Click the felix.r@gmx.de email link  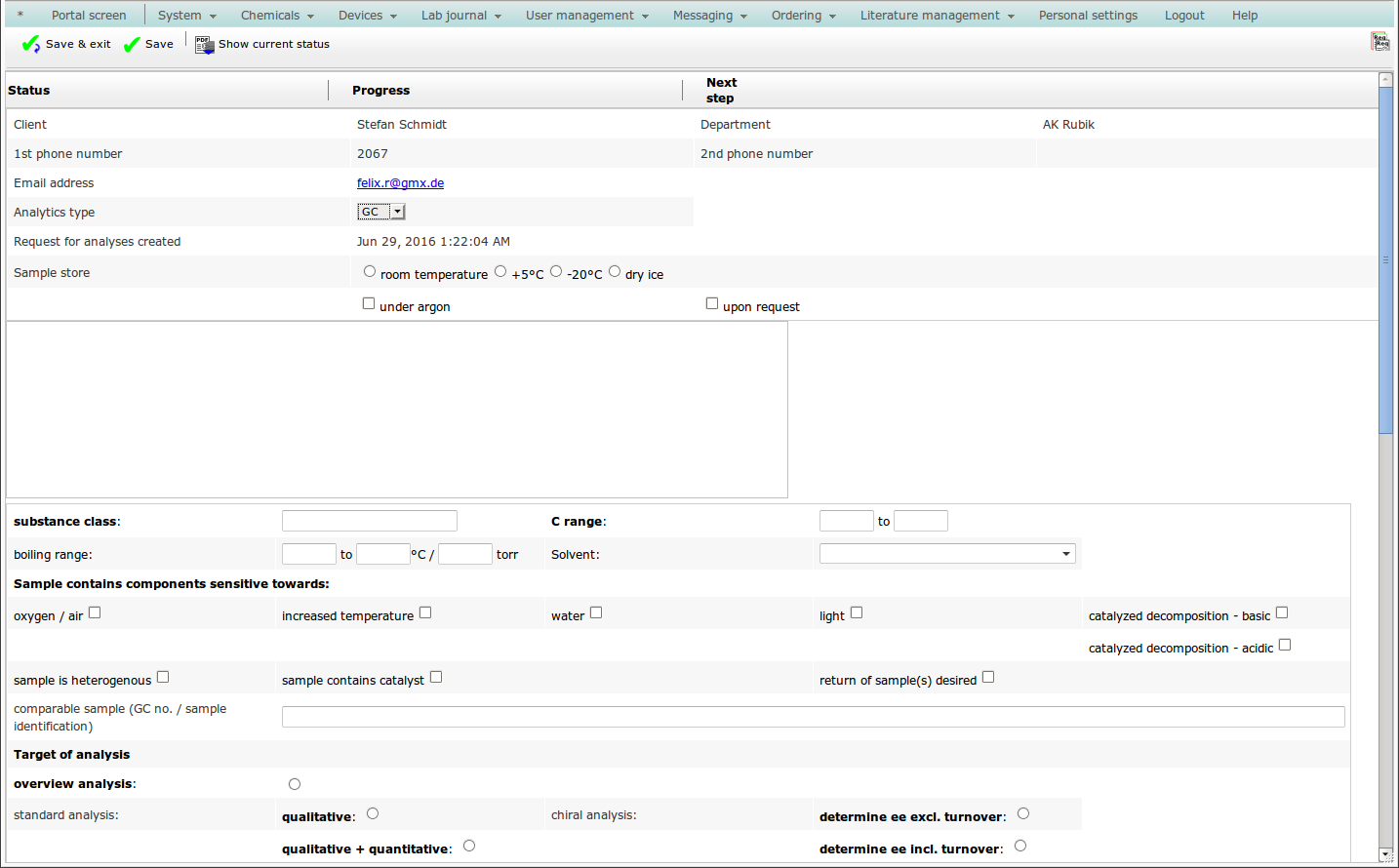400,183
